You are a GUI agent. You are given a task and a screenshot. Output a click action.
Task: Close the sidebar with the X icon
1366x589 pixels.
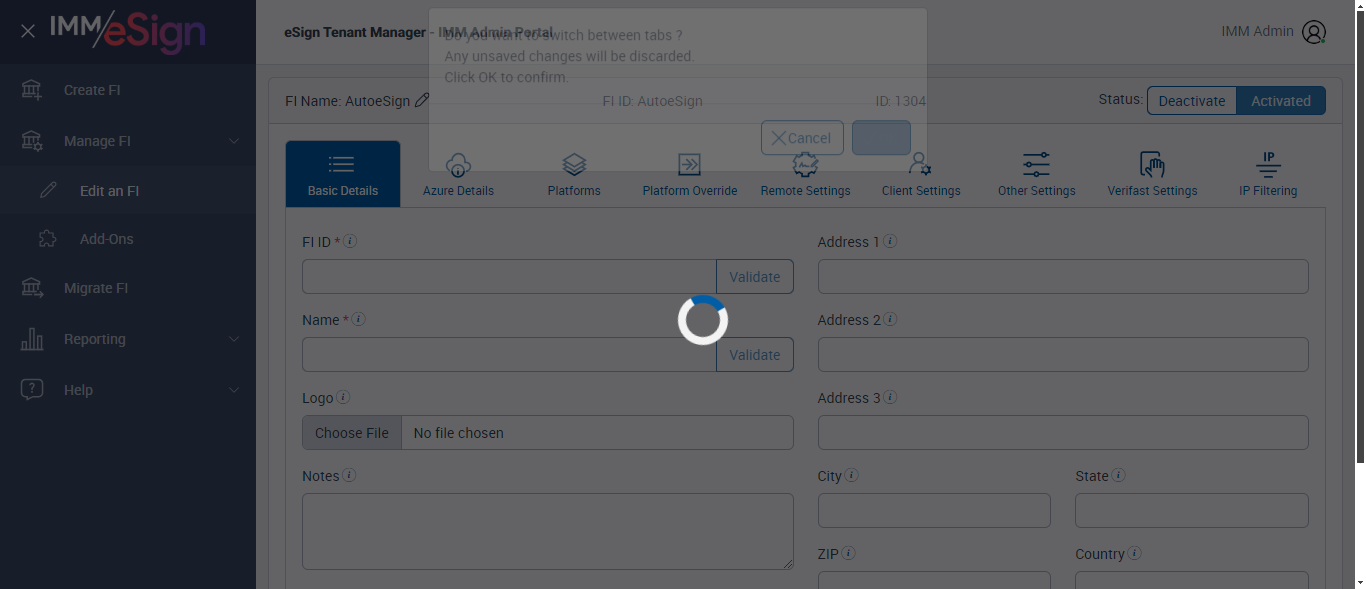[x=28, y=31]
